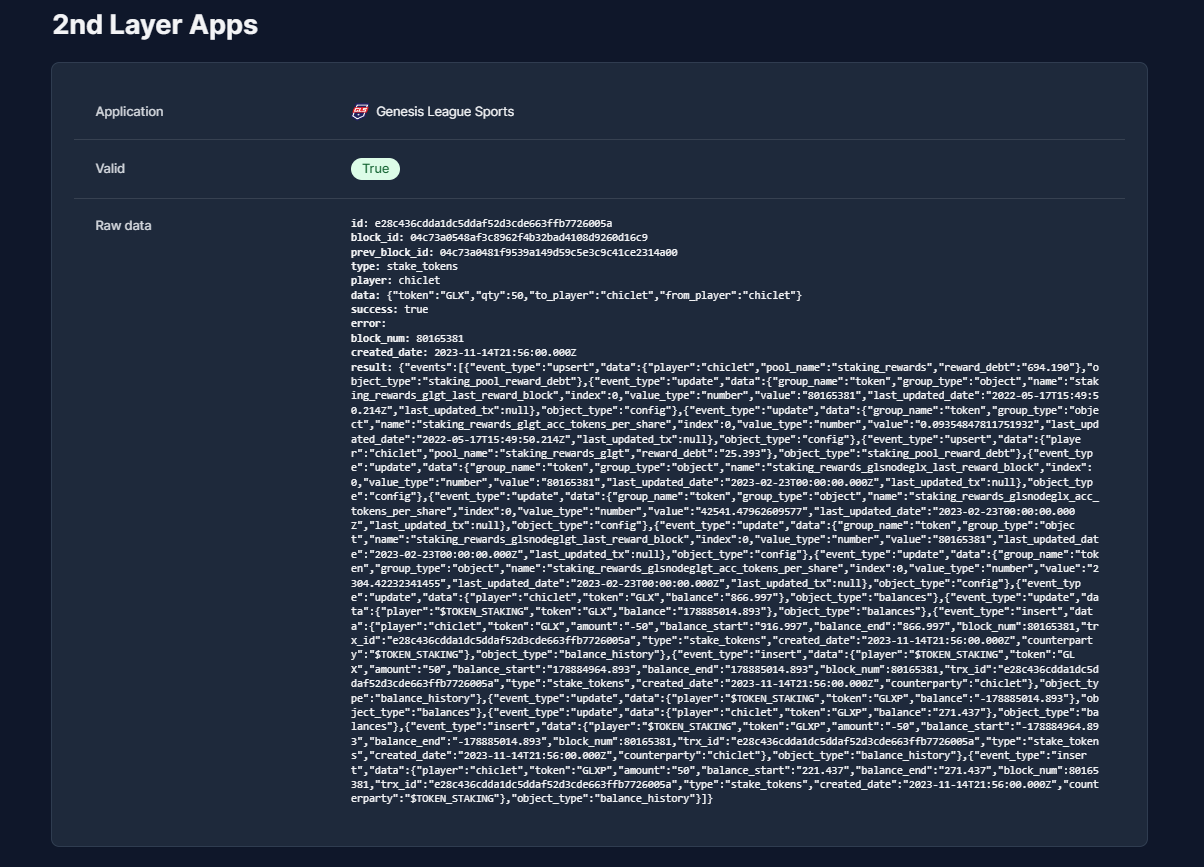Select the created_date 2023-11-14T21:56:00.000Z line

pos(464,353)
